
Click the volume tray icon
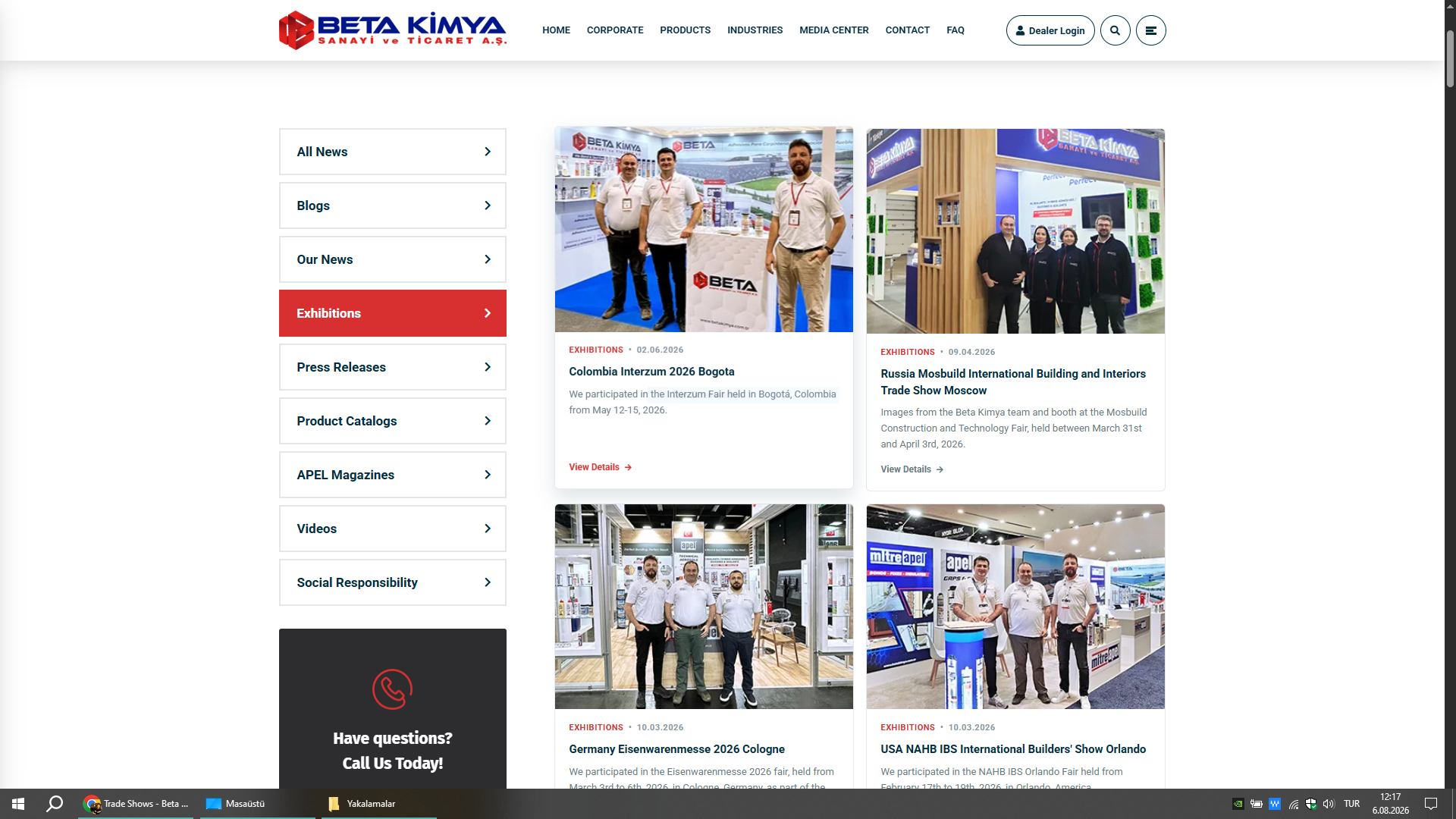[x=1329, y=804]
